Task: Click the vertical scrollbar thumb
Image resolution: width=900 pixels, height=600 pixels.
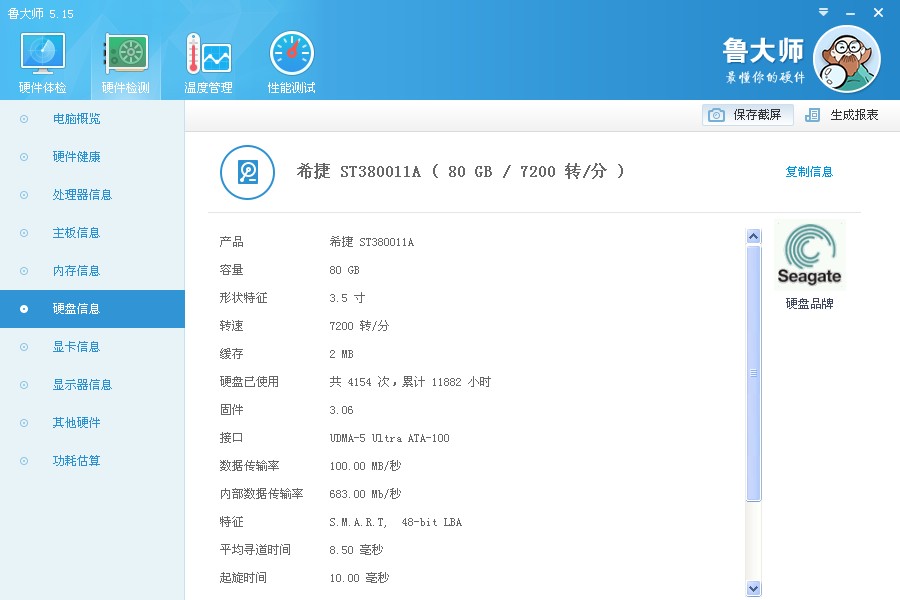Action: click(x=754, y=373)
